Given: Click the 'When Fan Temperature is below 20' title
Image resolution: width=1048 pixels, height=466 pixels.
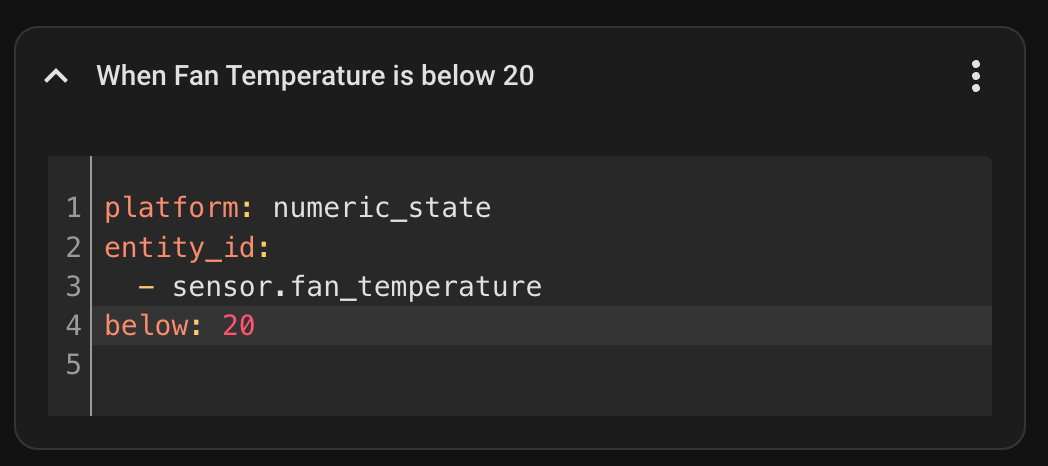Looking at the screenshot, I should (315, 76).
